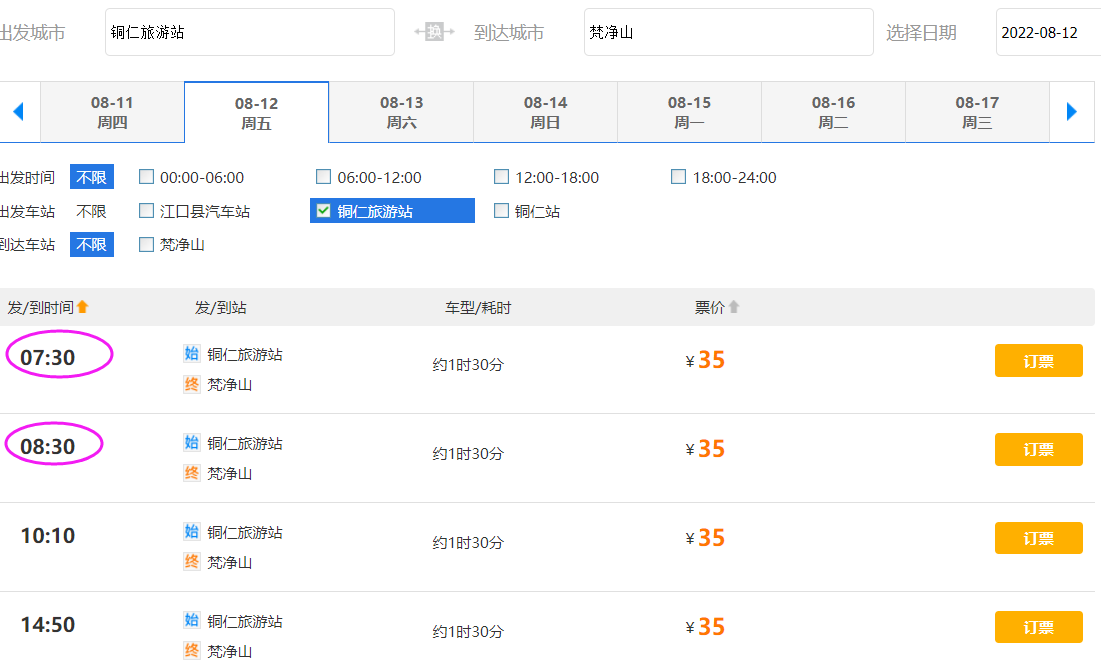Click the 始 start icon of 07:30 bus
Viewport: 1101px width, 669px height.
[192, 353]
